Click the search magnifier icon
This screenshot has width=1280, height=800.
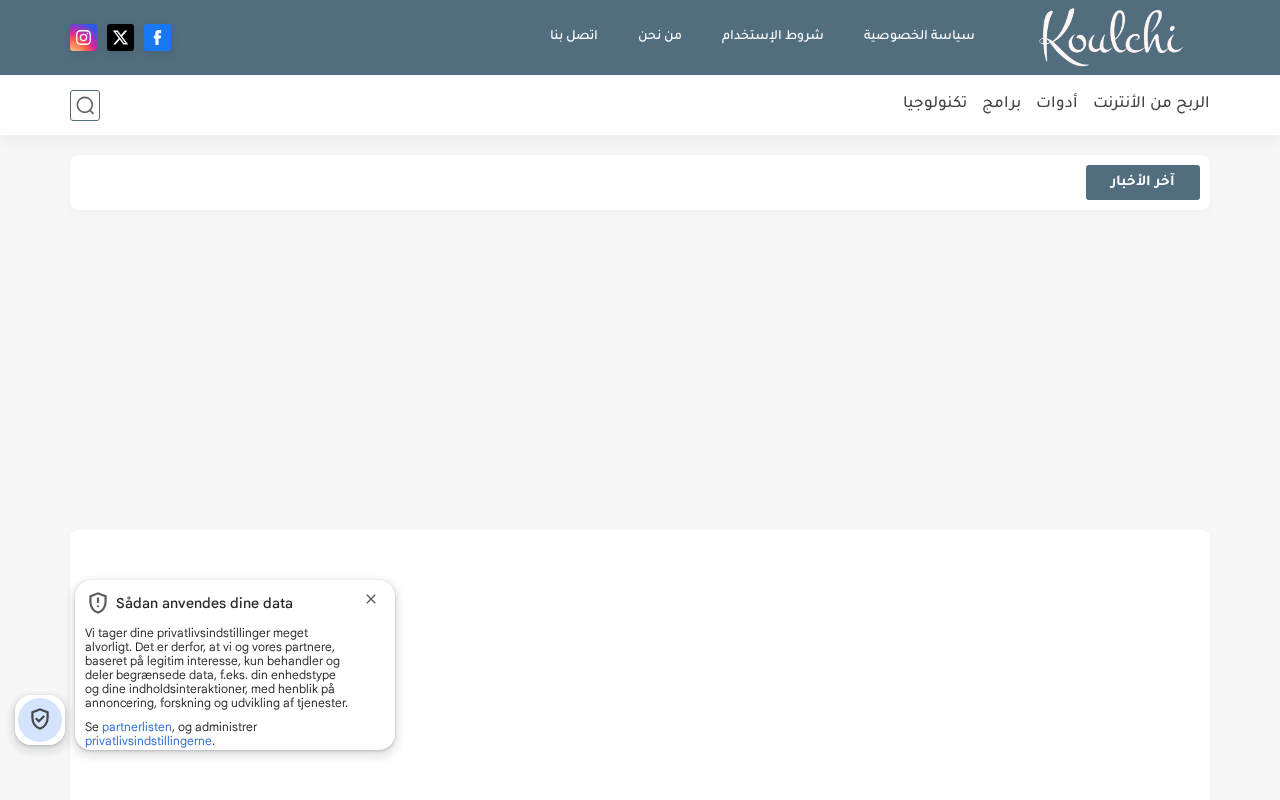coord(85,105)
